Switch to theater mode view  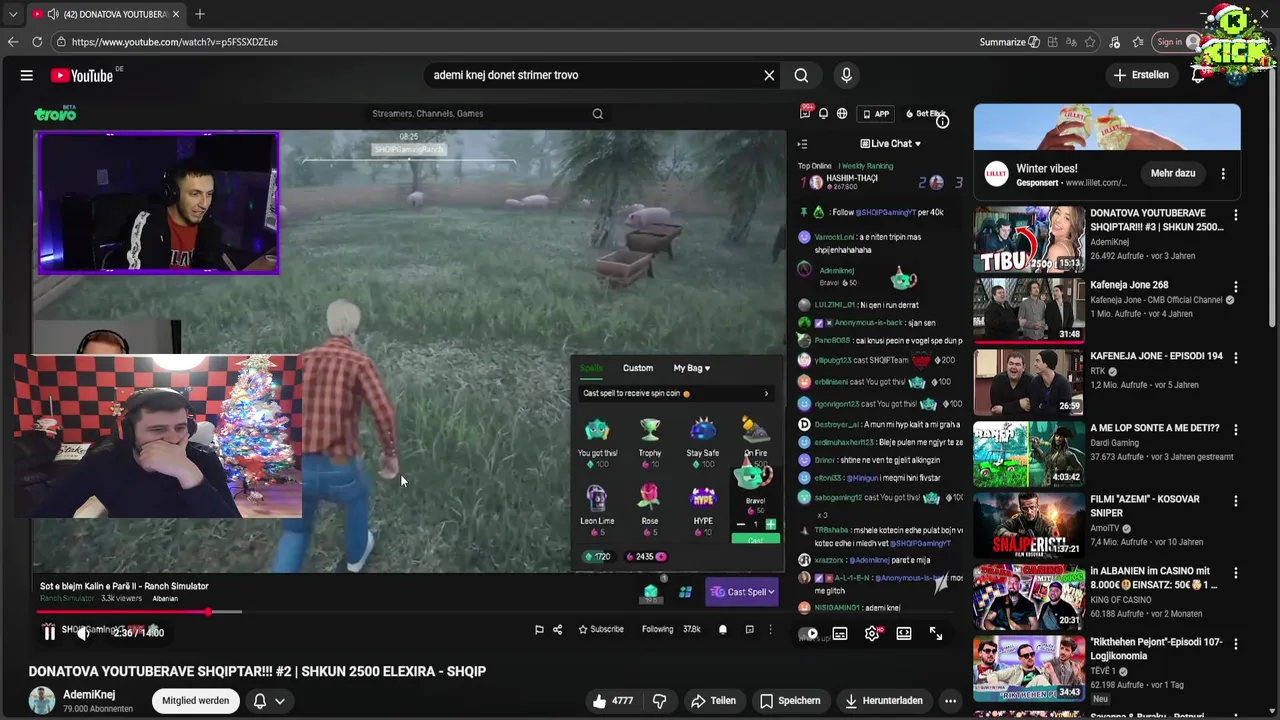point(904,633)
